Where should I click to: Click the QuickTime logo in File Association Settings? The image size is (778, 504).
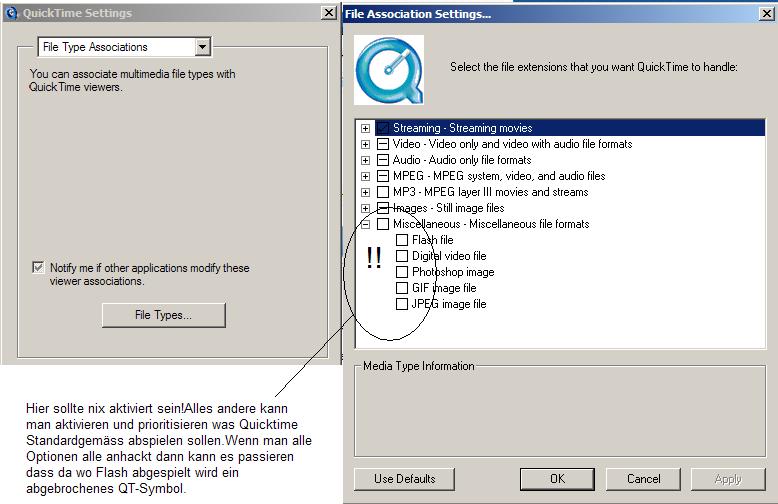tap(389, 70)
